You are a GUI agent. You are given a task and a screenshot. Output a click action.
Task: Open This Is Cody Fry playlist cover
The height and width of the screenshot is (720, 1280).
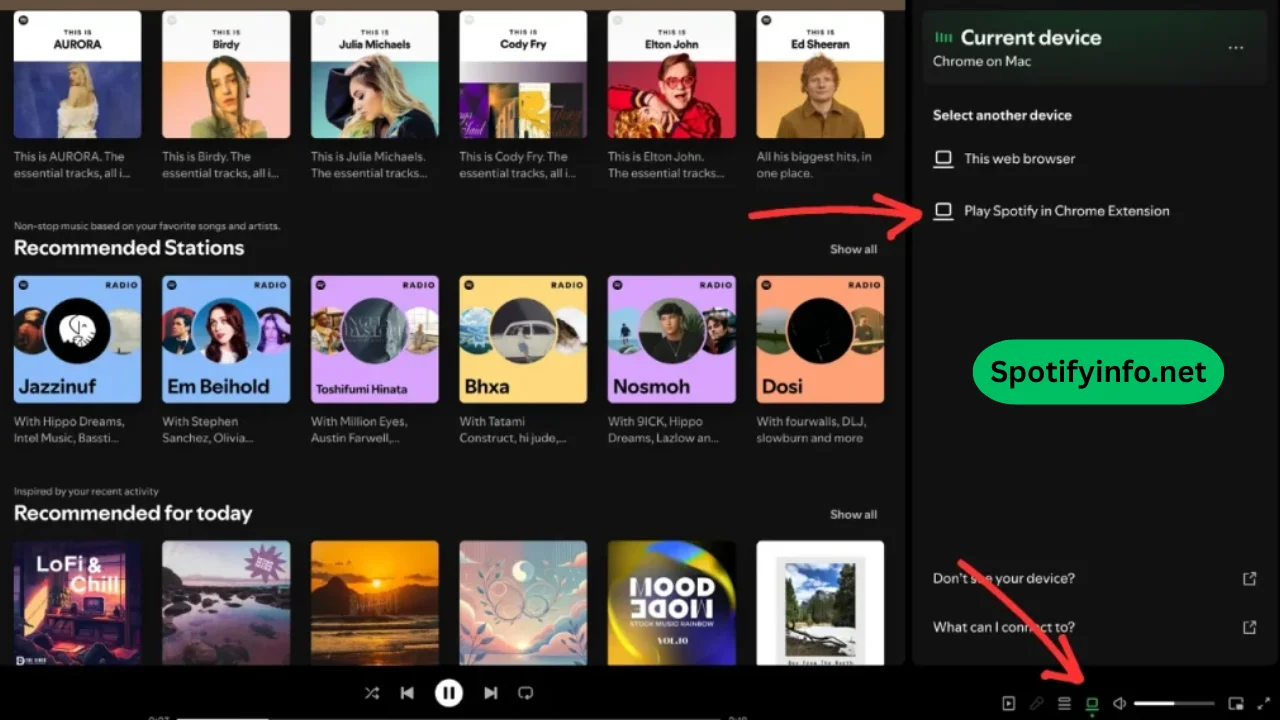pyautogui.click(x=523, y=74)
